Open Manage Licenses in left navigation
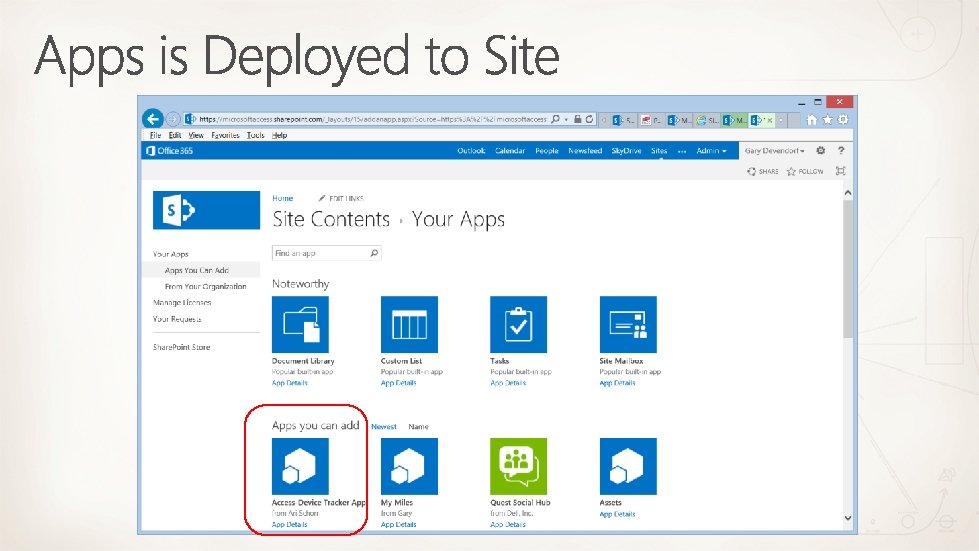Image resolution: width=979 pixels, height=551 pixels. (182, 303)
